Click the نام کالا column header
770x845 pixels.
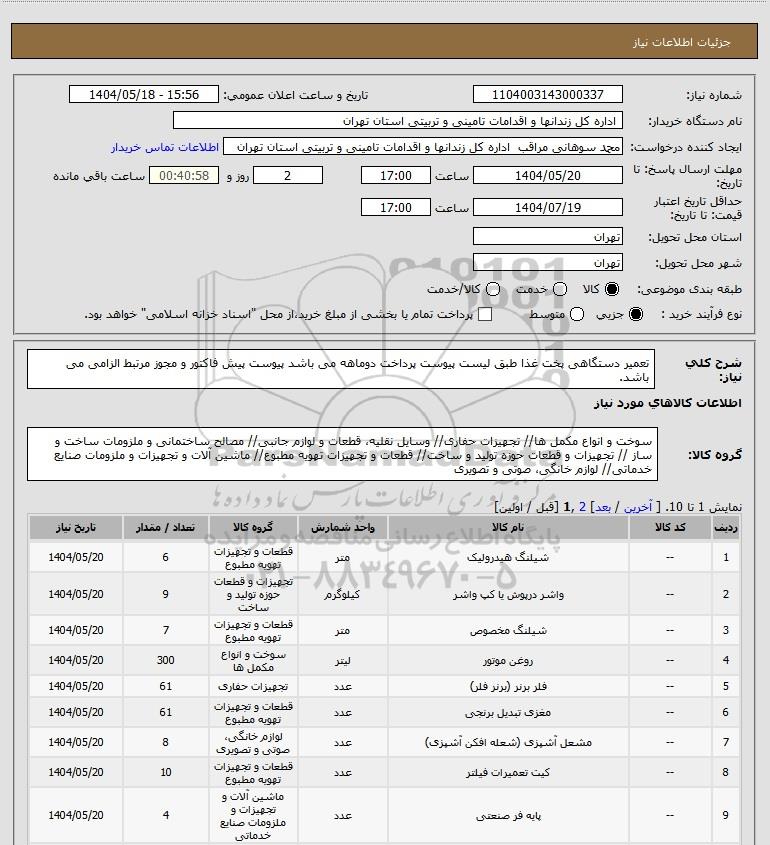pos(508,528)
